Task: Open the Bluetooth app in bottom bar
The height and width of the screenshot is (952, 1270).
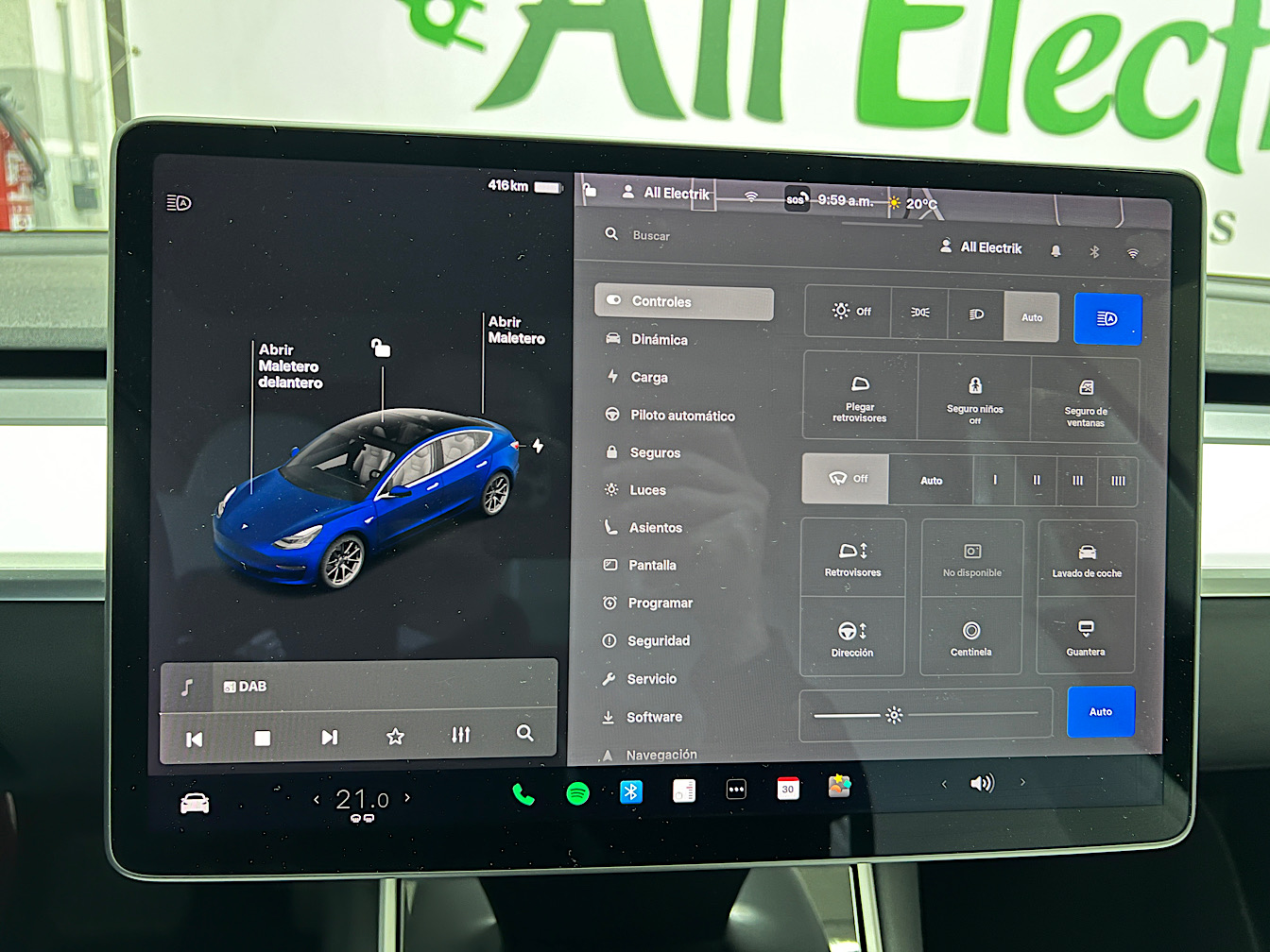Action: click(x=631, y=791)
